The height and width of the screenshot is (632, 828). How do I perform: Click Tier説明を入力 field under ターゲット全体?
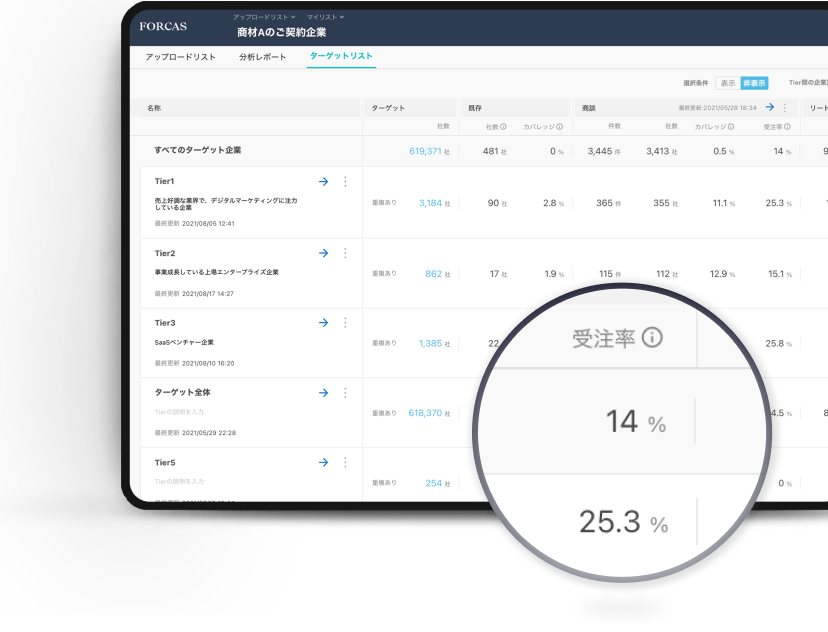coord(179,412)
